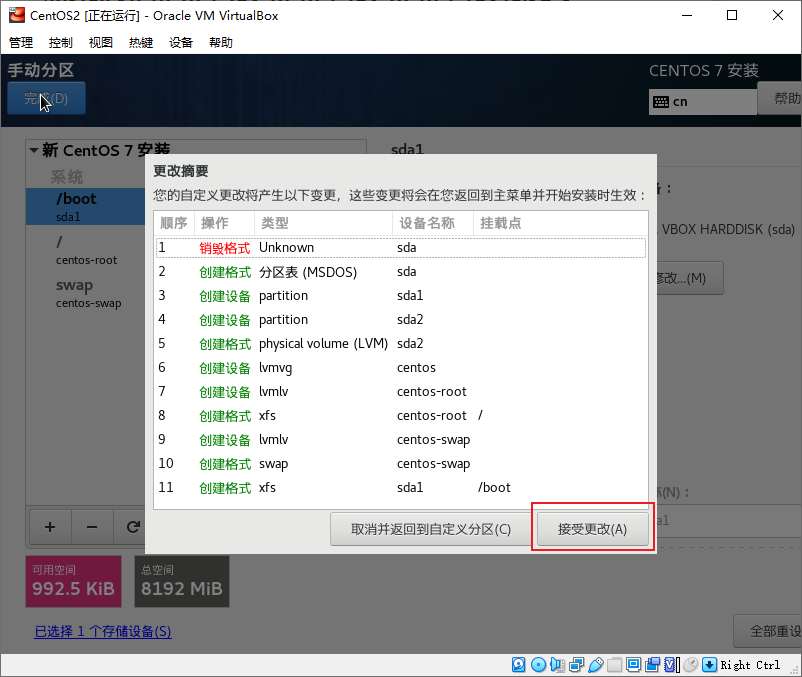Click the hard disk activity status icon
Viewport: 802px width, 677px height.
coord(519,665)
